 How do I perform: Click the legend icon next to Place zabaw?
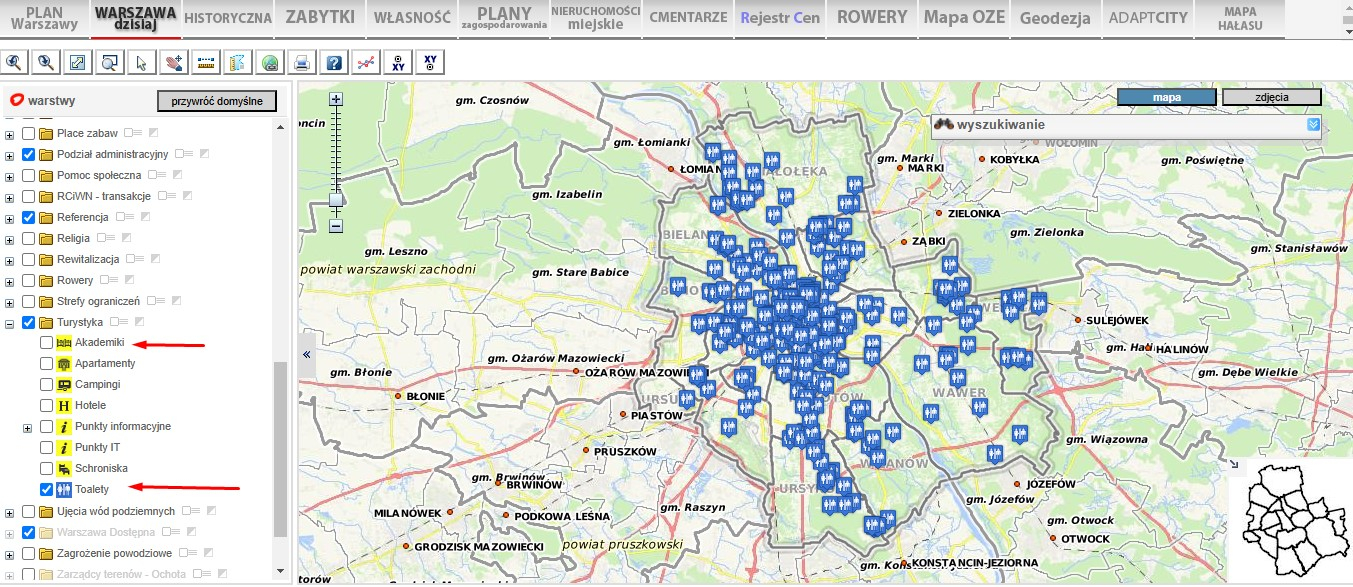131,133
